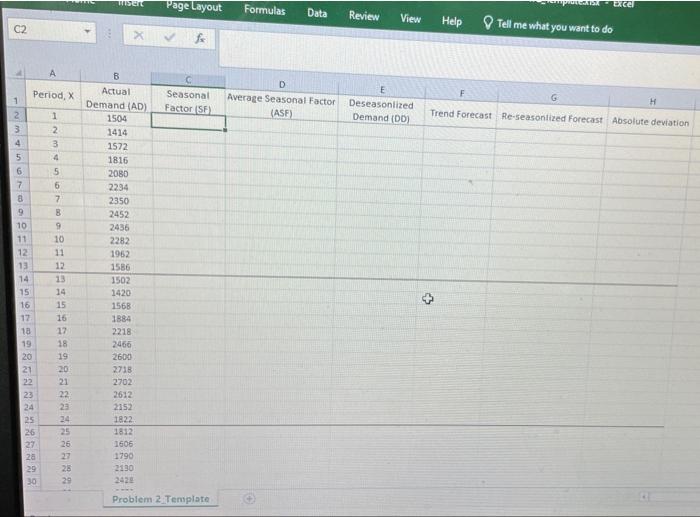
Task: Select column D header
Action: [x=282, y=84]
